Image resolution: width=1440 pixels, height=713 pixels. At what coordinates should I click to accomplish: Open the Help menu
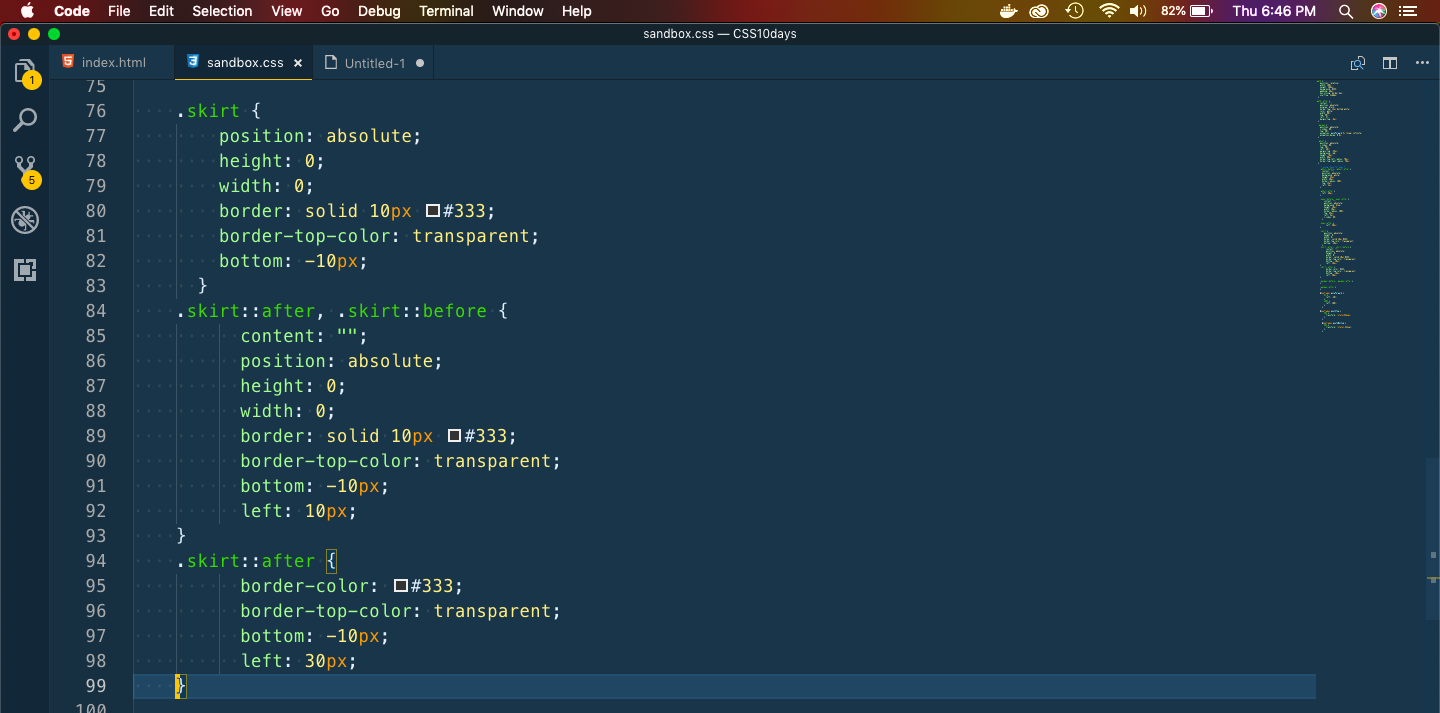pyautogui.click(x=577, y=11)
